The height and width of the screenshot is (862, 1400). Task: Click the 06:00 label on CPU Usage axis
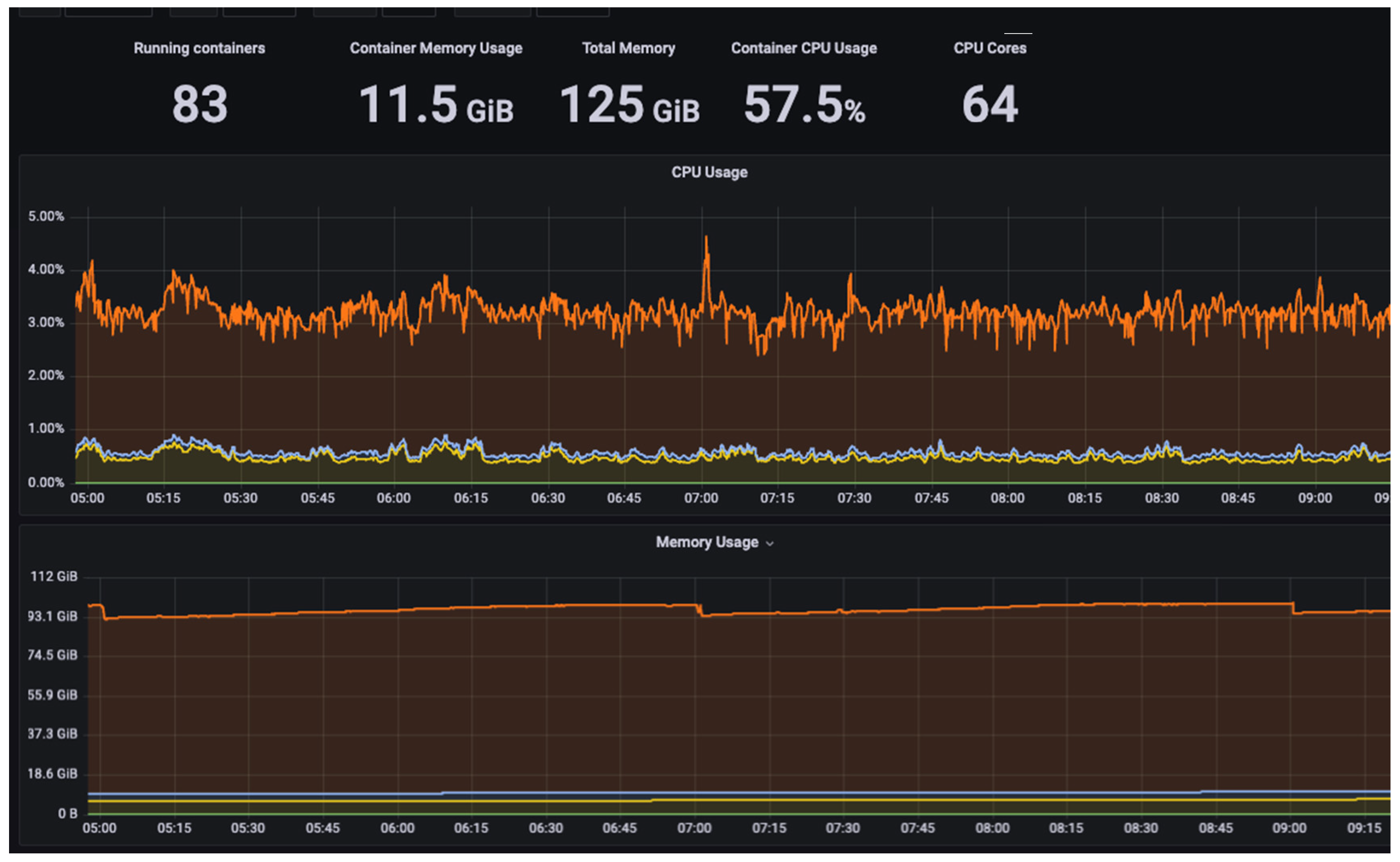pos(394,498)
